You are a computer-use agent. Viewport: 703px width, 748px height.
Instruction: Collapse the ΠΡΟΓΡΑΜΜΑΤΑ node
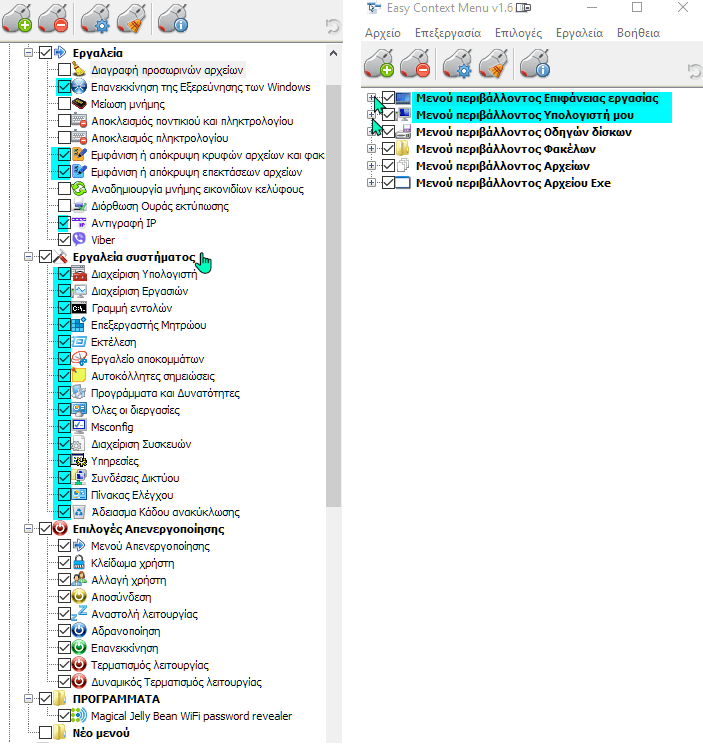29,698
